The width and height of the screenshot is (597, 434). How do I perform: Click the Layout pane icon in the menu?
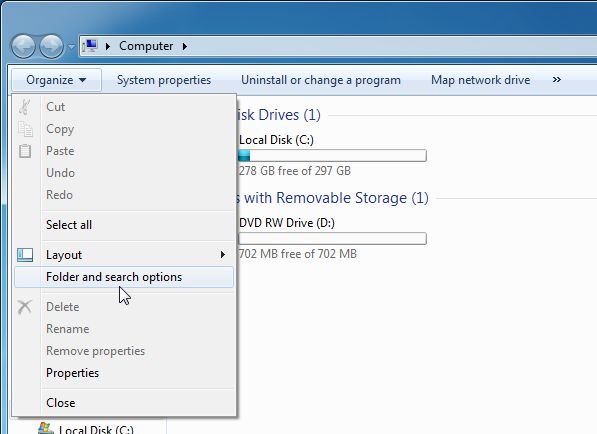tap(25, 255)
